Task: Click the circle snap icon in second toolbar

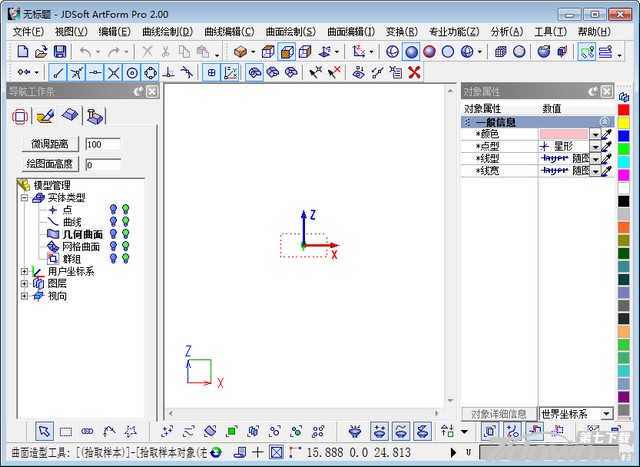Action: [131, 72]
